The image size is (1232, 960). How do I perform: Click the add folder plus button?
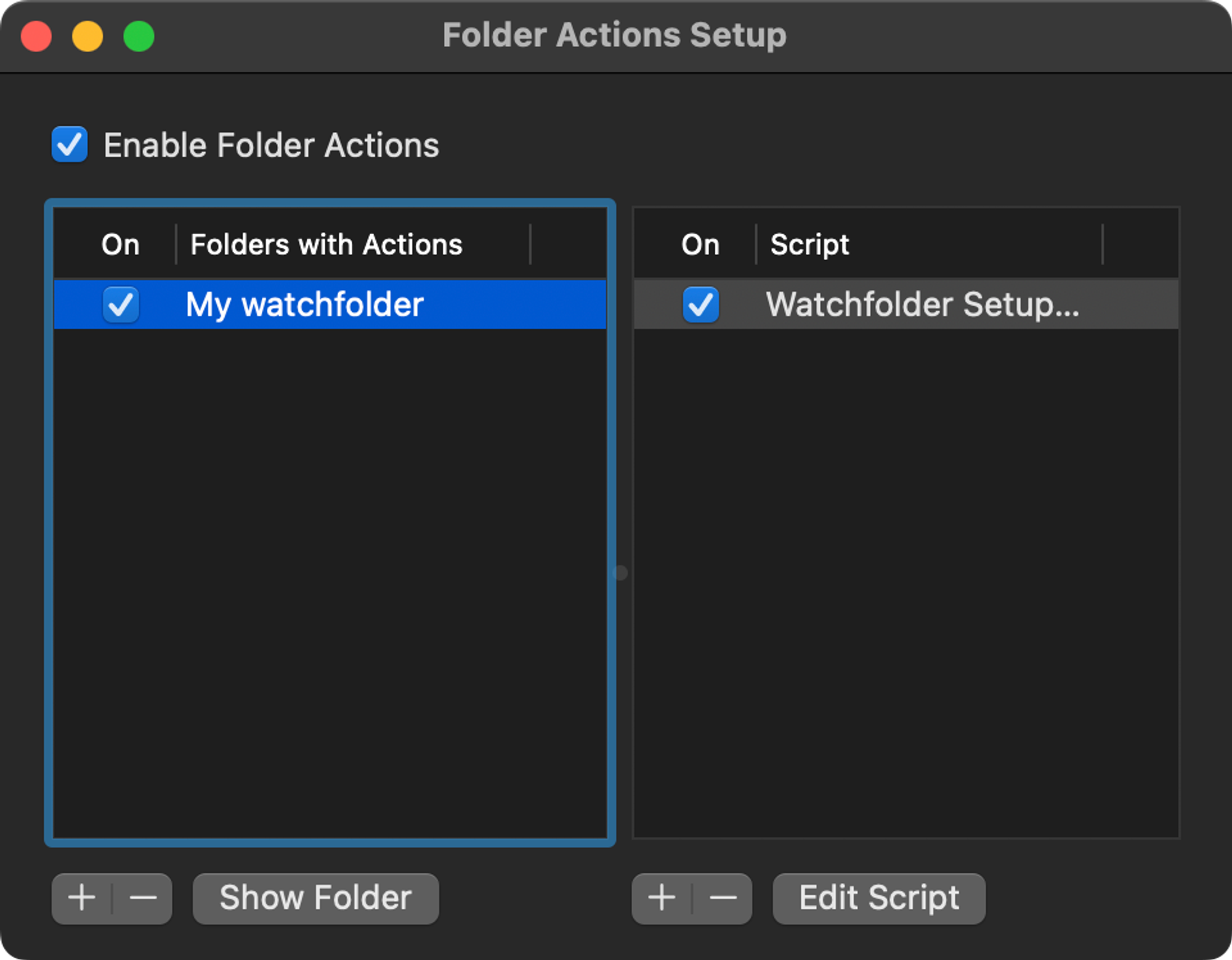pos(82,898)
